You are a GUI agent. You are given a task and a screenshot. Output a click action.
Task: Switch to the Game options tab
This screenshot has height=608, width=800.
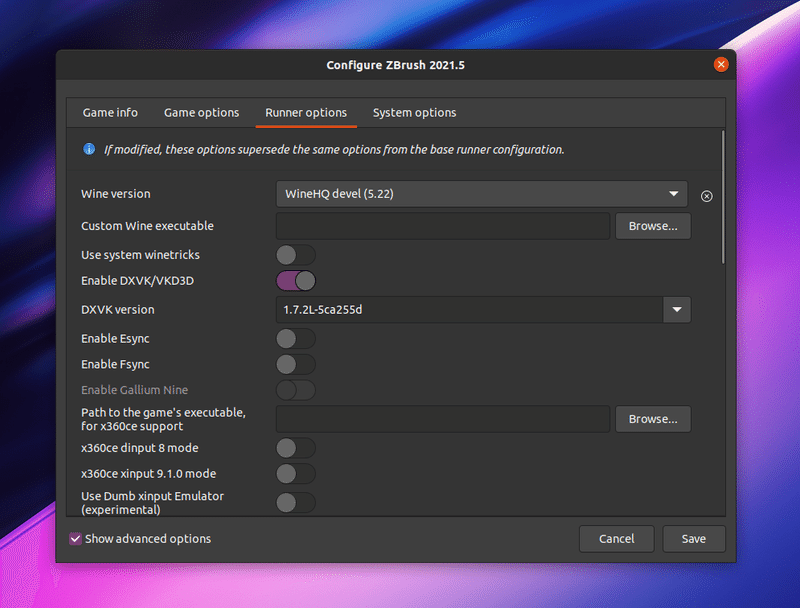[x=202, y=113]
